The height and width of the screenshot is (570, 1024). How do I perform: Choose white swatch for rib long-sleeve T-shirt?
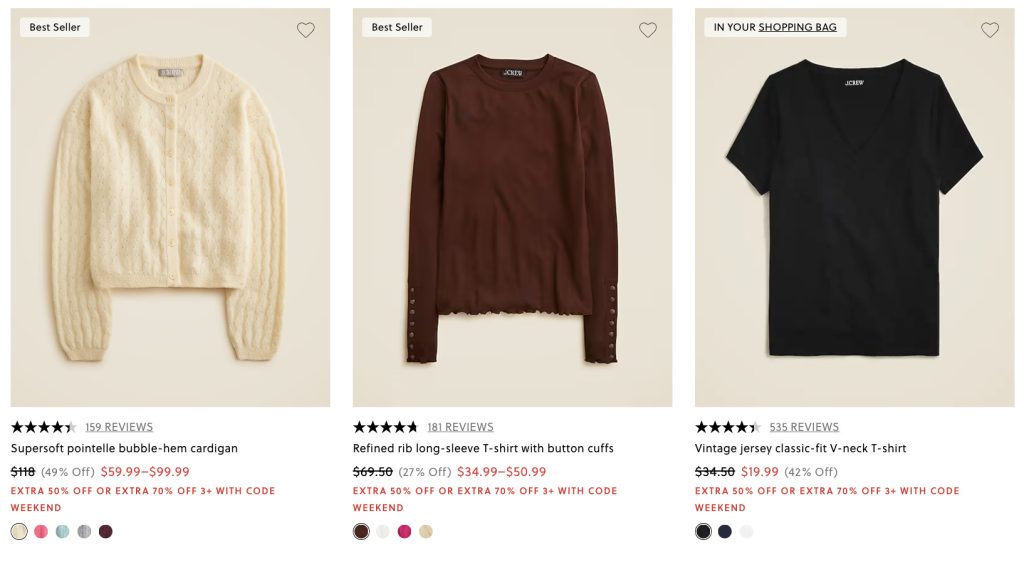point(383,532)
